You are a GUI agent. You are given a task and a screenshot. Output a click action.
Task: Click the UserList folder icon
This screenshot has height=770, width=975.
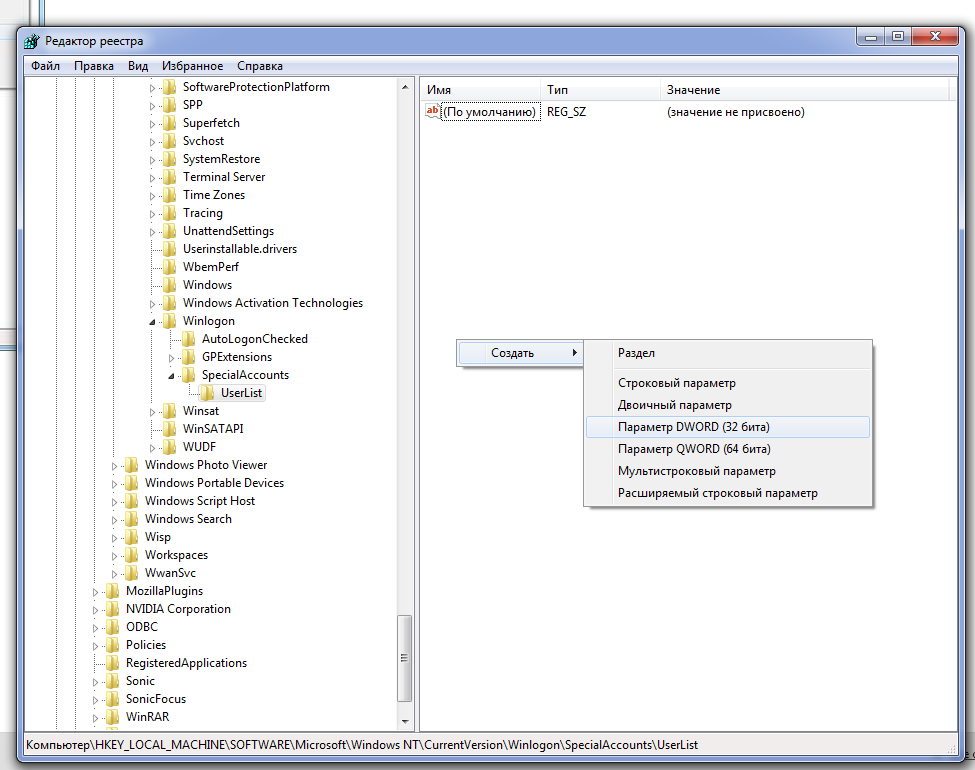coord(208,393)
